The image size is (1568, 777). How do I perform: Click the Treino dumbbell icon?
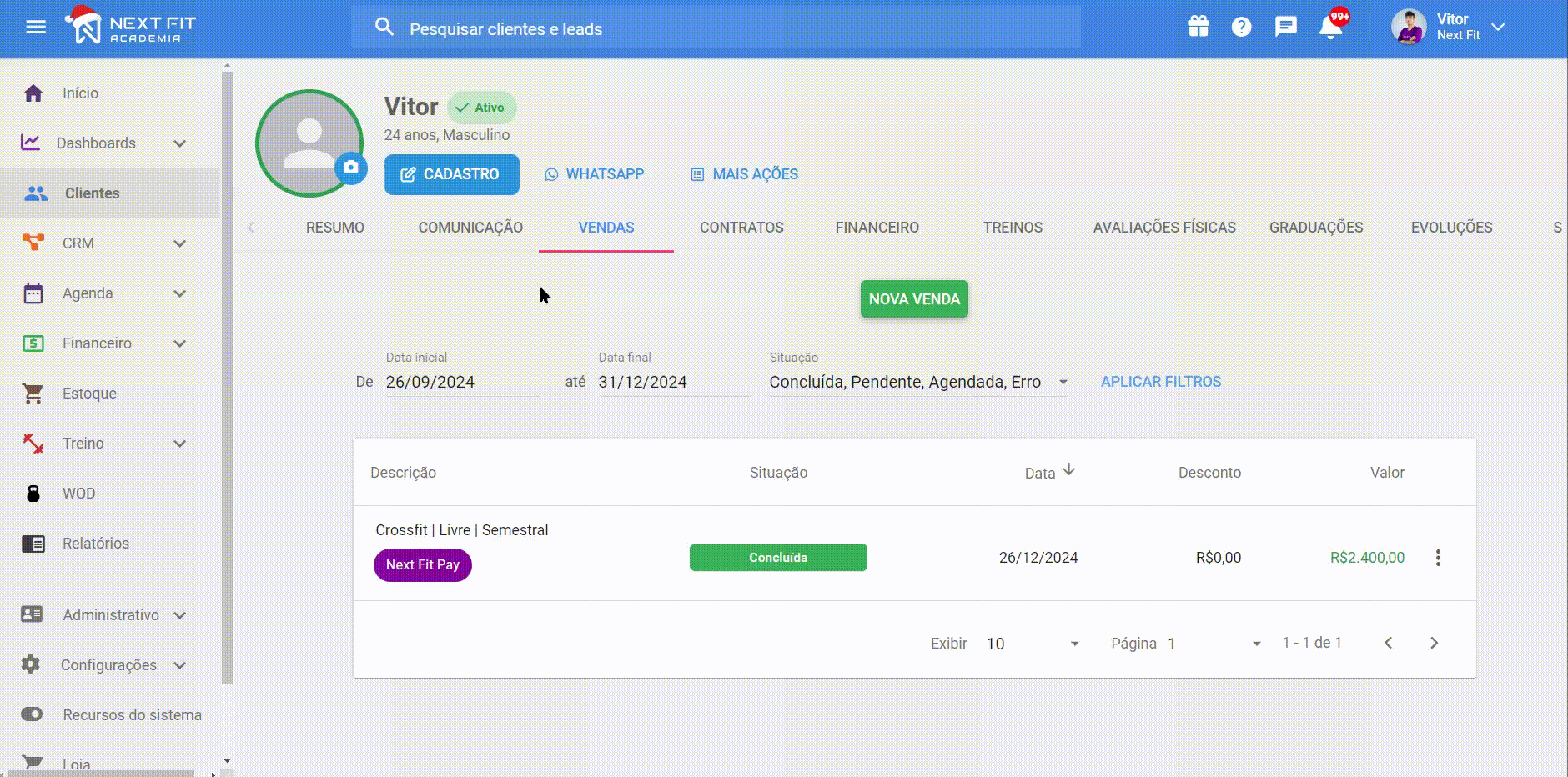(x=33, y=443)
